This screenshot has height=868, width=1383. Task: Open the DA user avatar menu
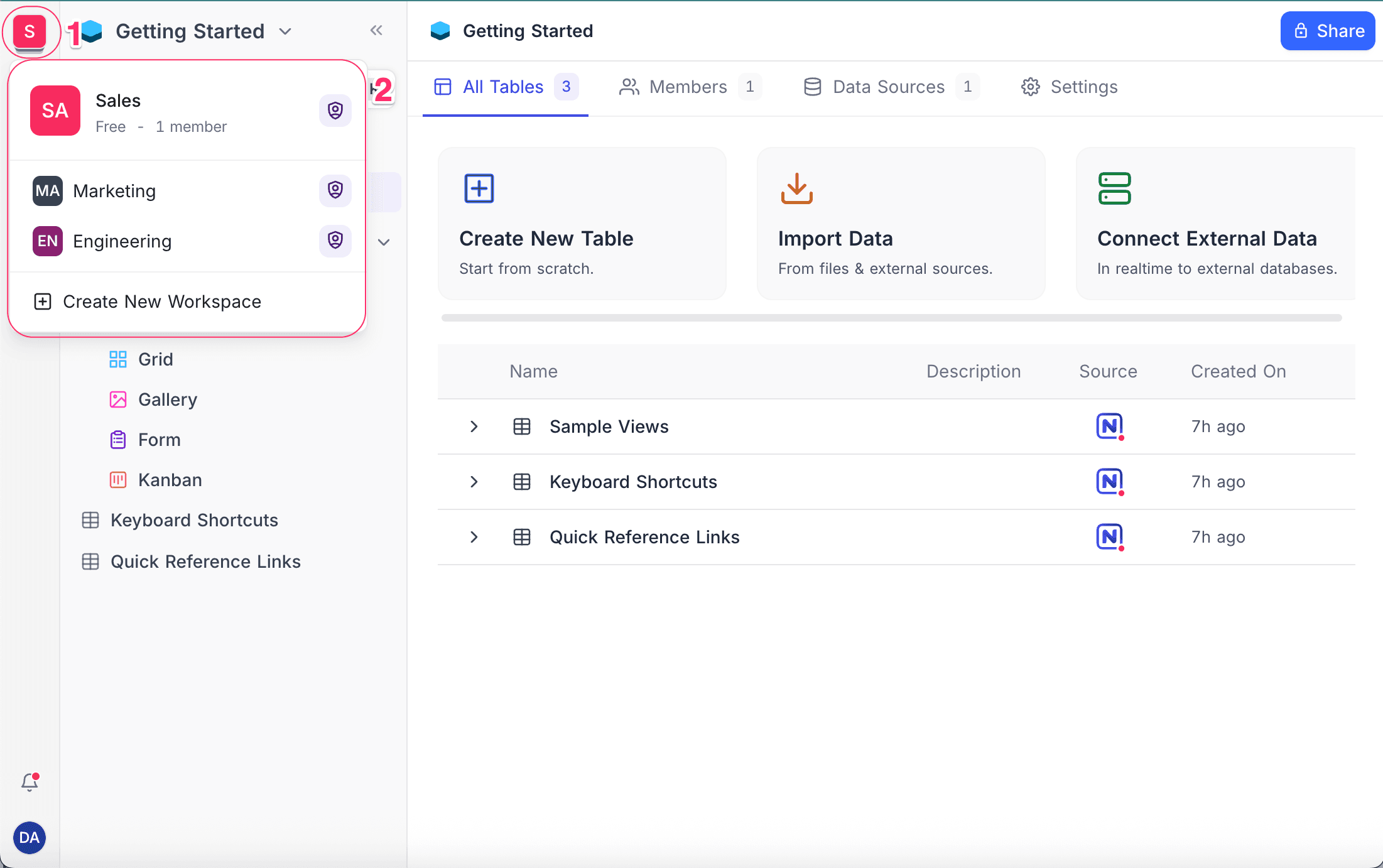coord(30,837)
